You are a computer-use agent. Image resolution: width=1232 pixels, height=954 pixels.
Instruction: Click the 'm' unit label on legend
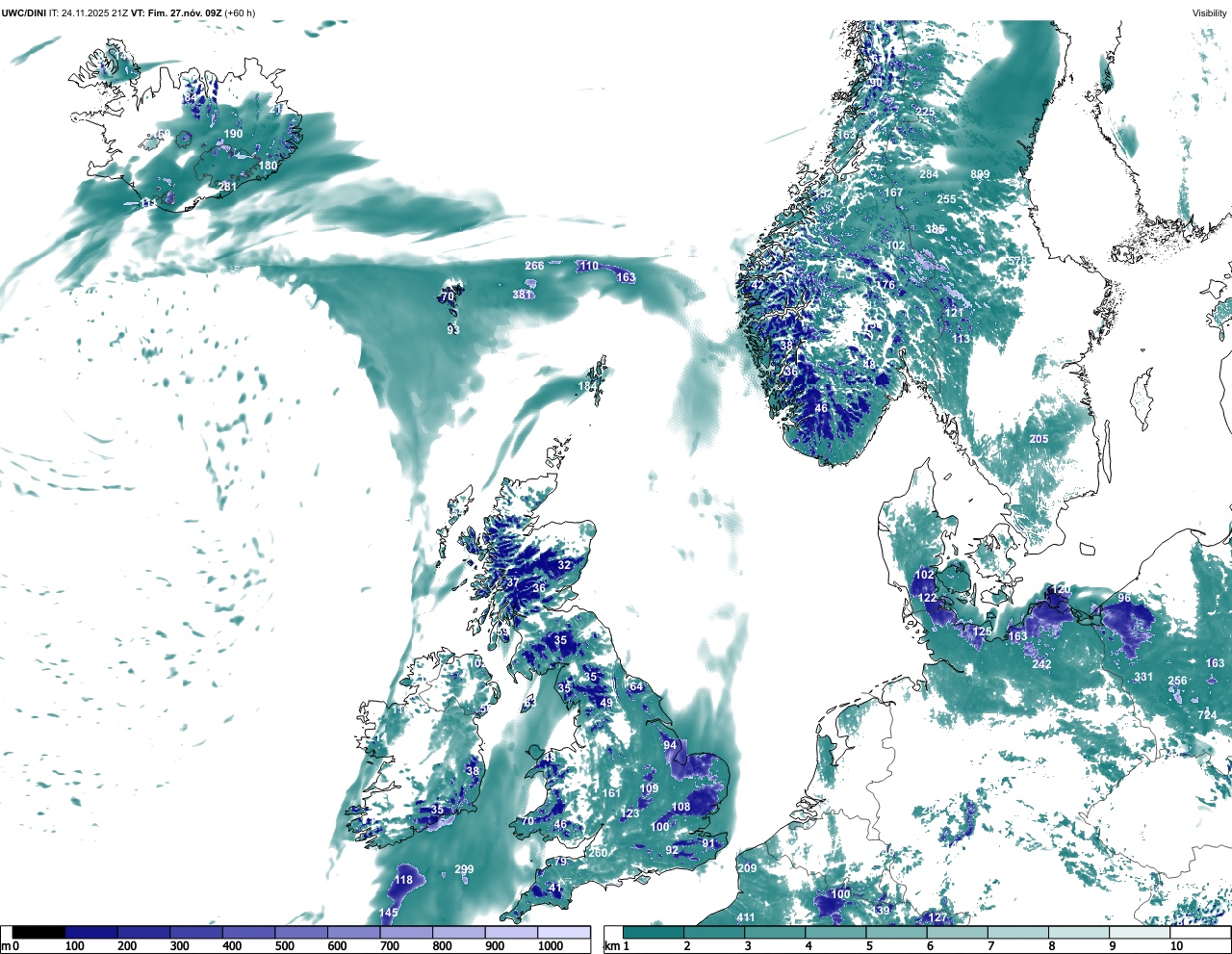pos(5,946)
